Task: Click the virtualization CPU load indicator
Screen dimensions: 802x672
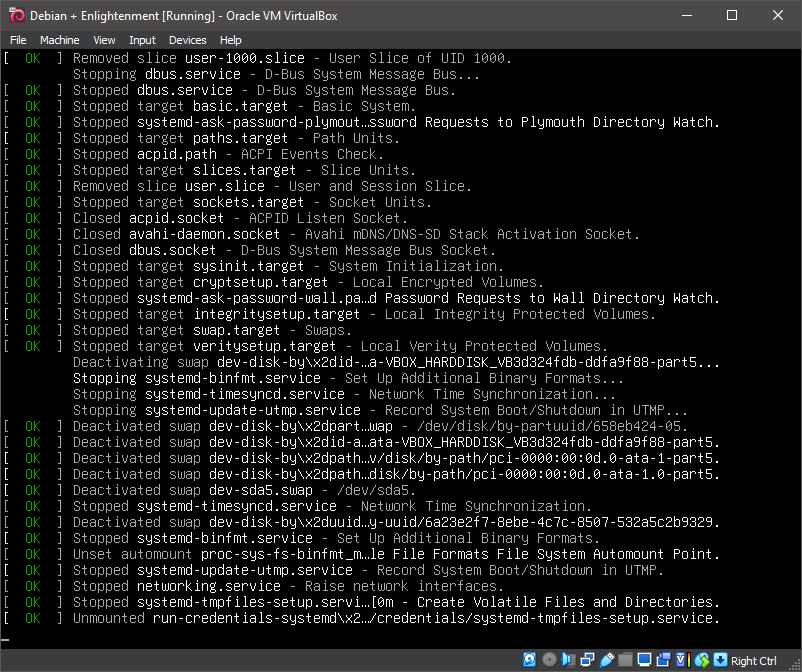Action: (682, 660)
